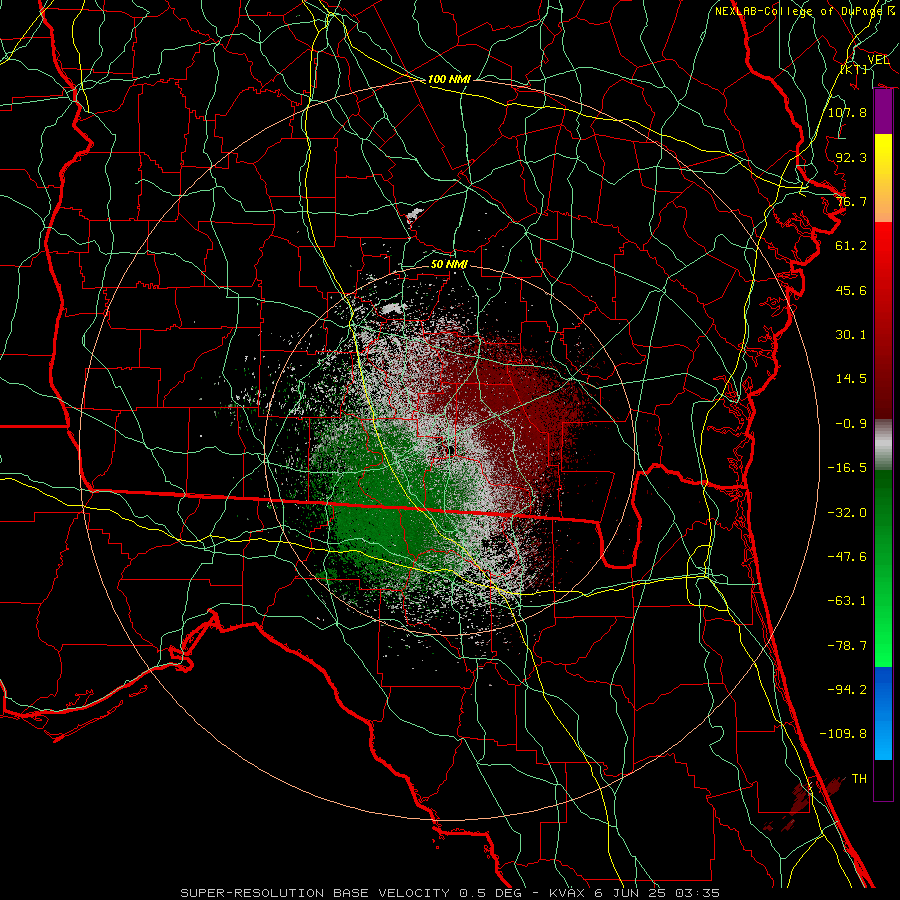The width and height of the screenshot is (900, 900).
Task: Click the blue segment of color scale
Action: tap(883, 713)
